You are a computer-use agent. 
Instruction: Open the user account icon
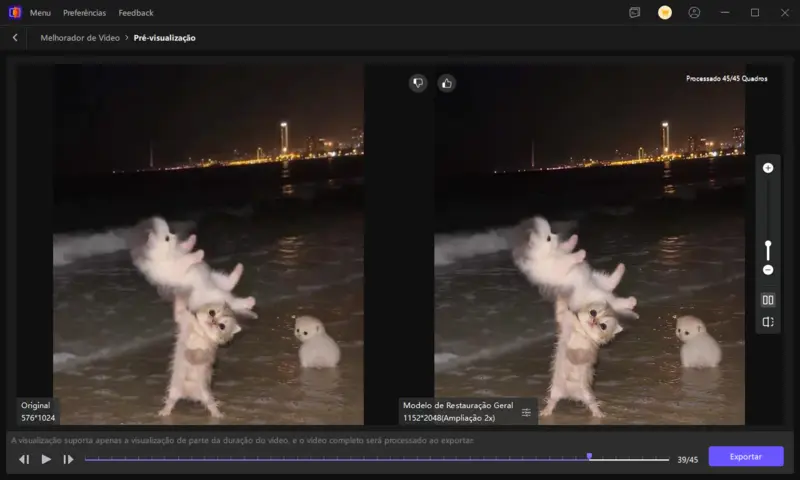(x=694, y=13)
